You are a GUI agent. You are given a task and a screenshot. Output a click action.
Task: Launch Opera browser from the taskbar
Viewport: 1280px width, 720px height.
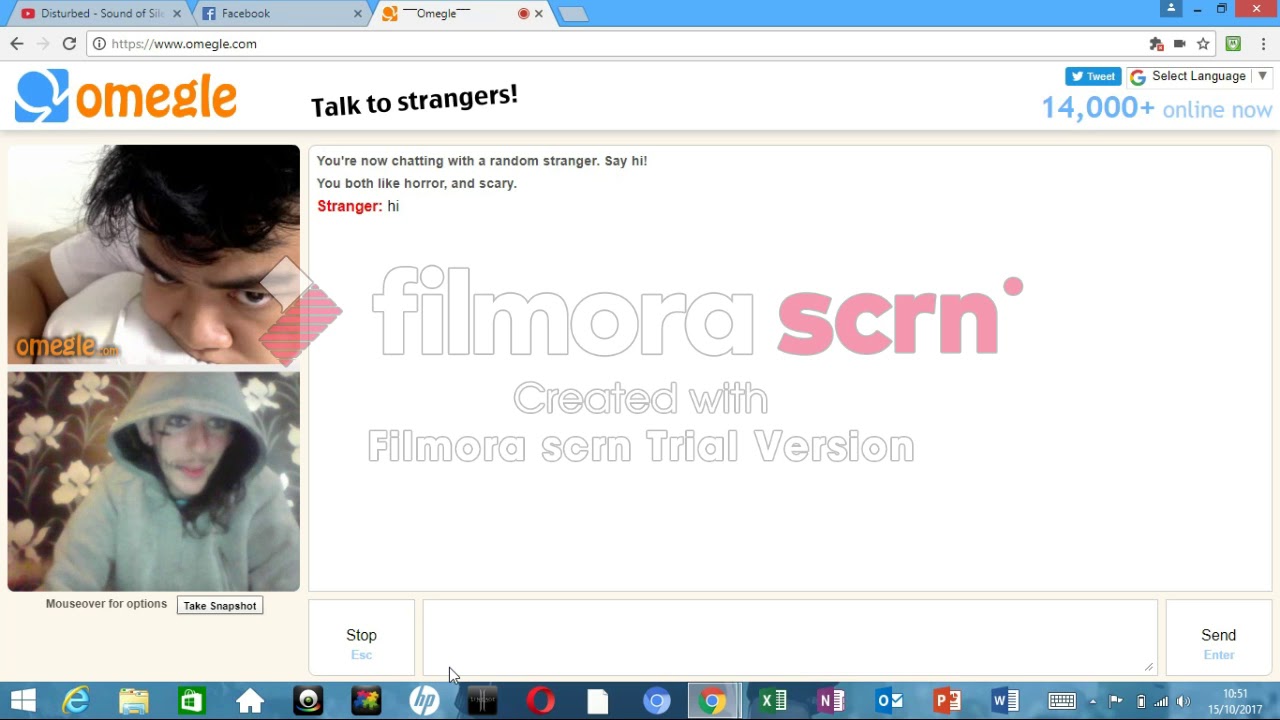[540, 701]
